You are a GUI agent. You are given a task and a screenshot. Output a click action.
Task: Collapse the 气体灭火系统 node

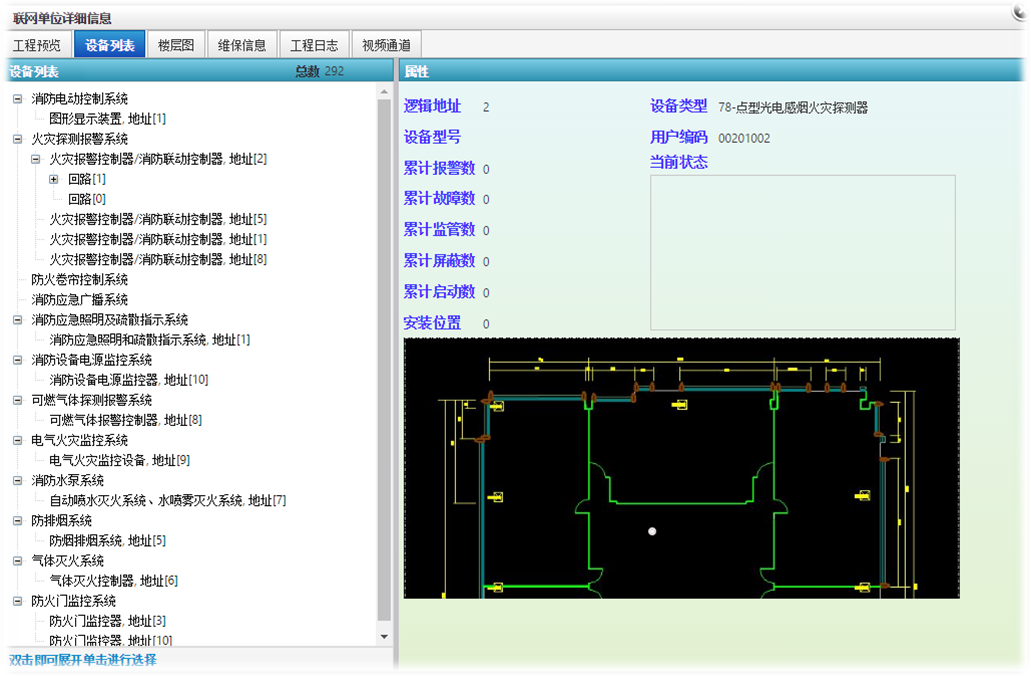pyautogui.click(x=18, y=561)
